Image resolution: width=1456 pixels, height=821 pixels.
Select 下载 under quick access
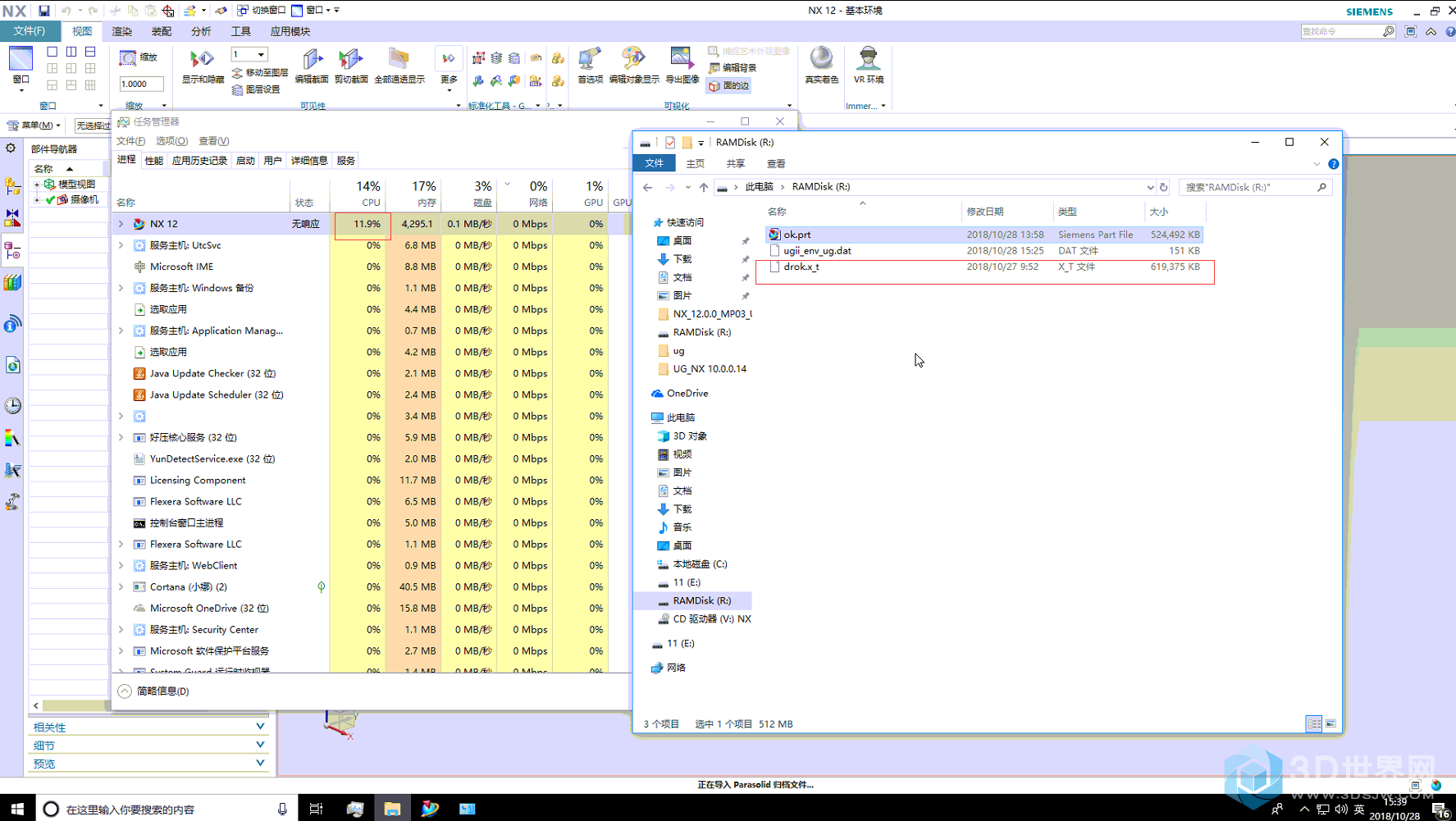pyautogui.click(x=682, y=259)
